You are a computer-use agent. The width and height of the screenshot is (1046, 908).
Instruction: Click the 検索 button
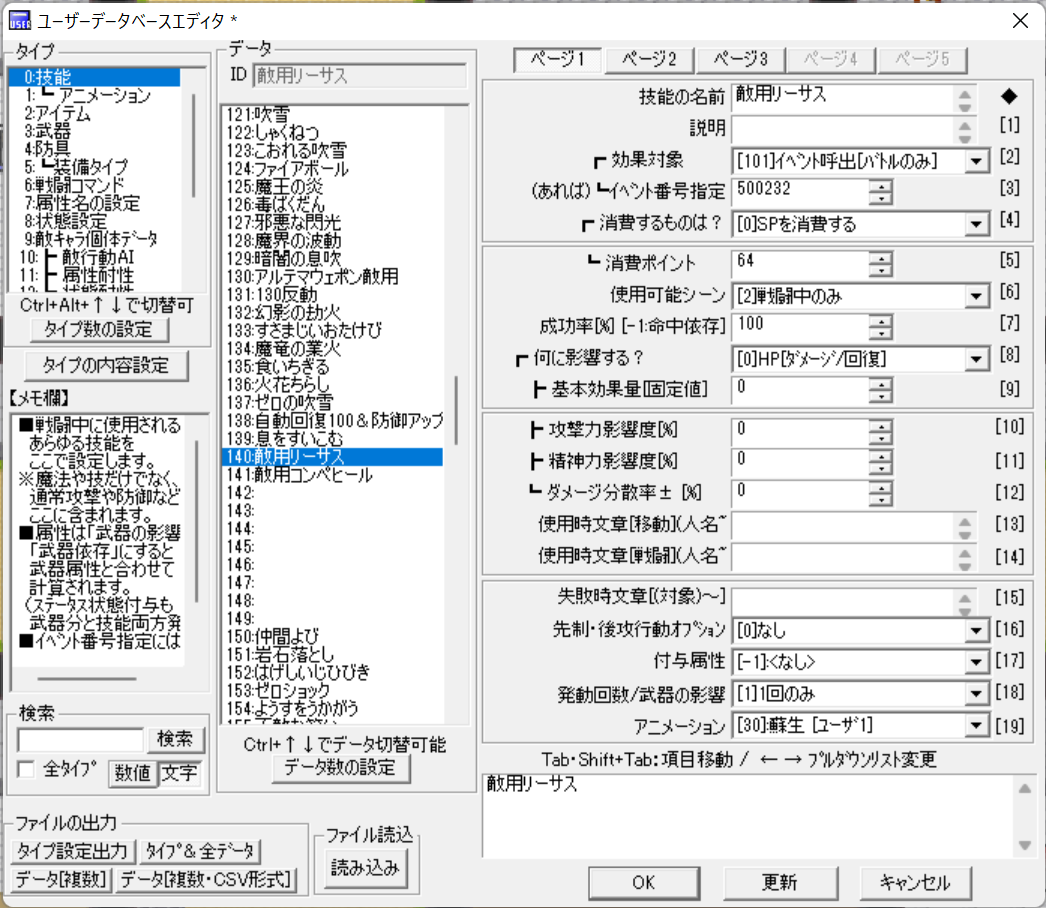pyautogui.click(x=175, y=739)
